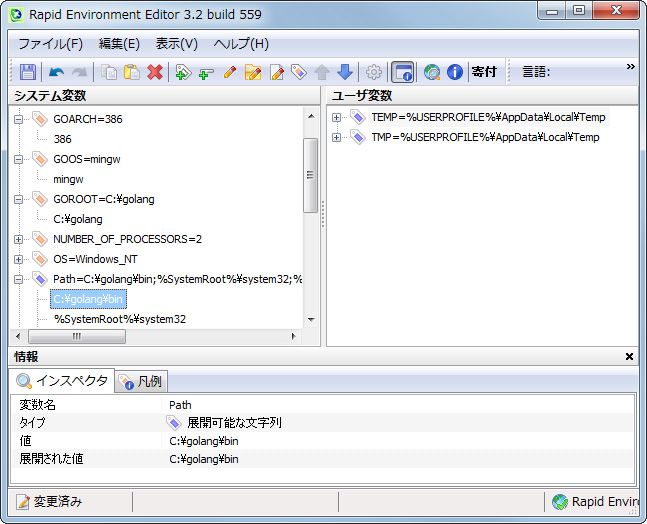Image resolution: width=647 pixels, height=524 pixels.
Task: Expand the NUMBER_OF_PROCESSORS=2 node
Action: click(18, 239)
